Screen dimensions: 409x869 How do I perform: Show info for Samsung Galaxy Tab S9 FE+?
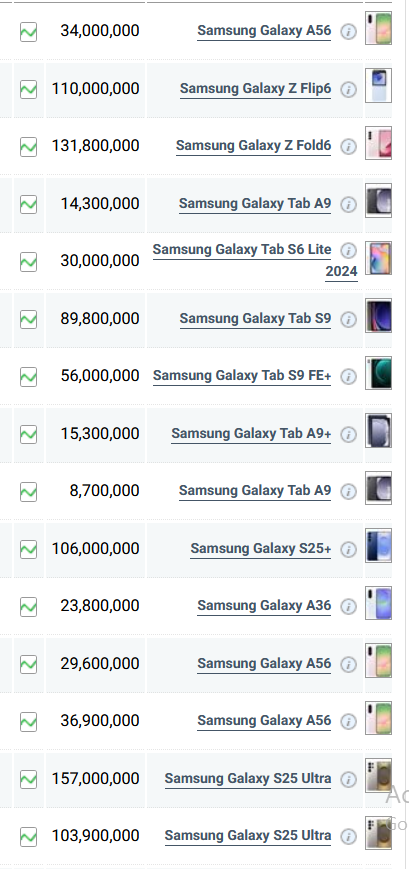tap(348, 377)
